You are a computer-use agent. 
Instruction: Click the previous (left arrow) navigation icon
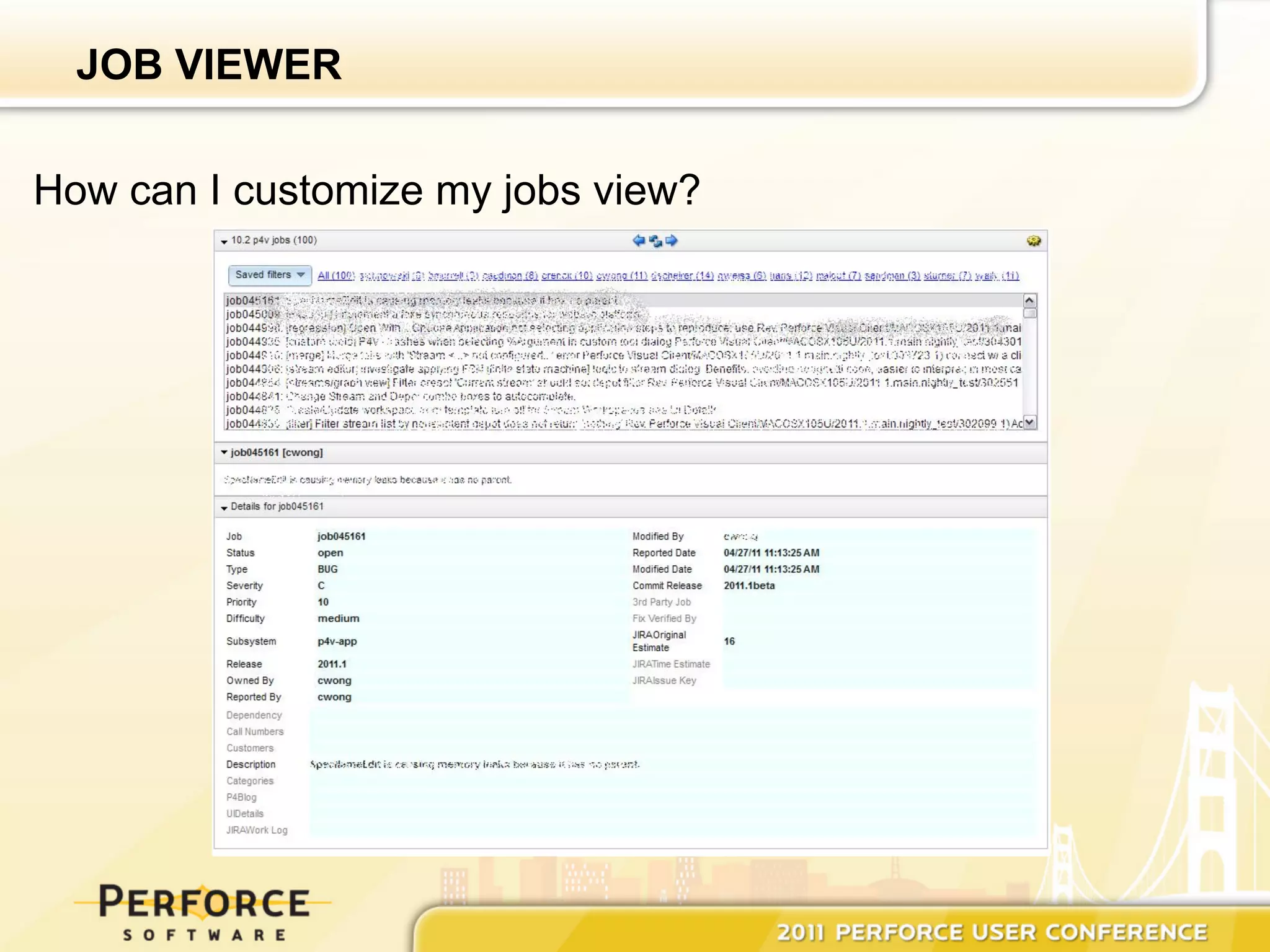639,240
